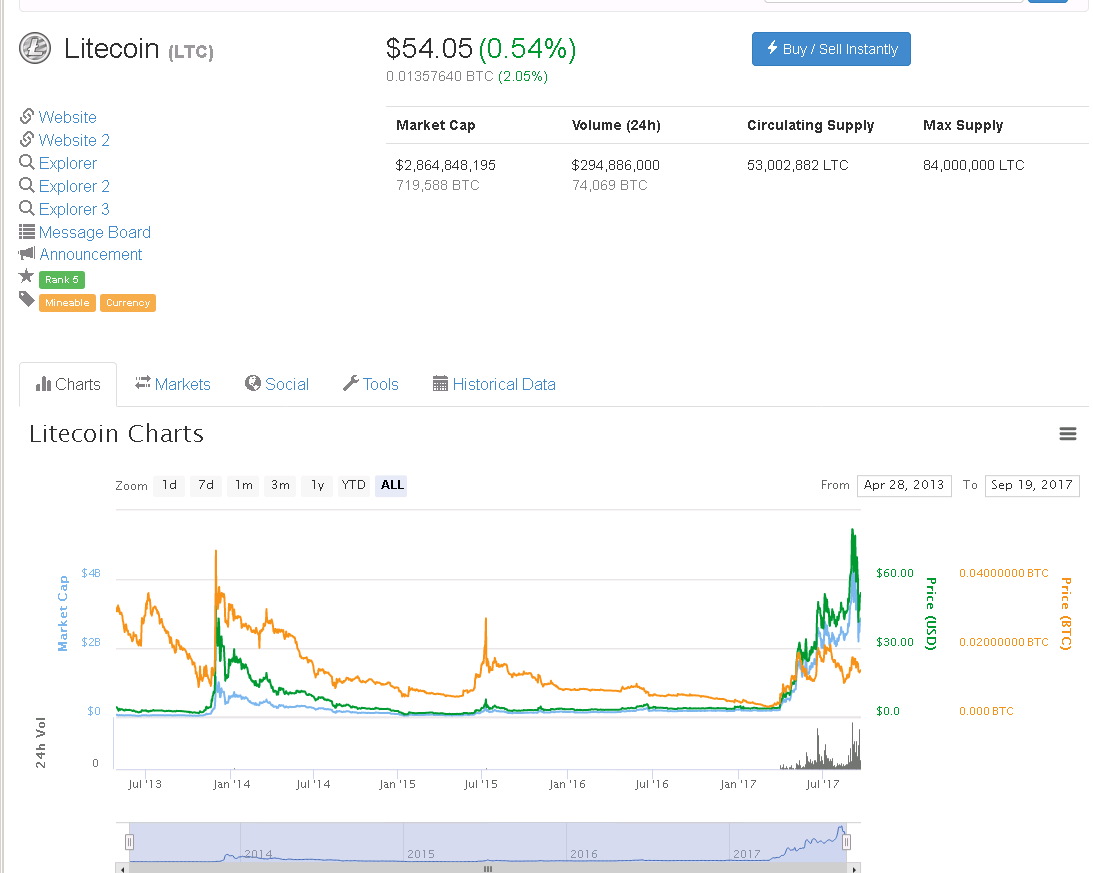
Task: Open the Announcement link
Action: (91, 255)
